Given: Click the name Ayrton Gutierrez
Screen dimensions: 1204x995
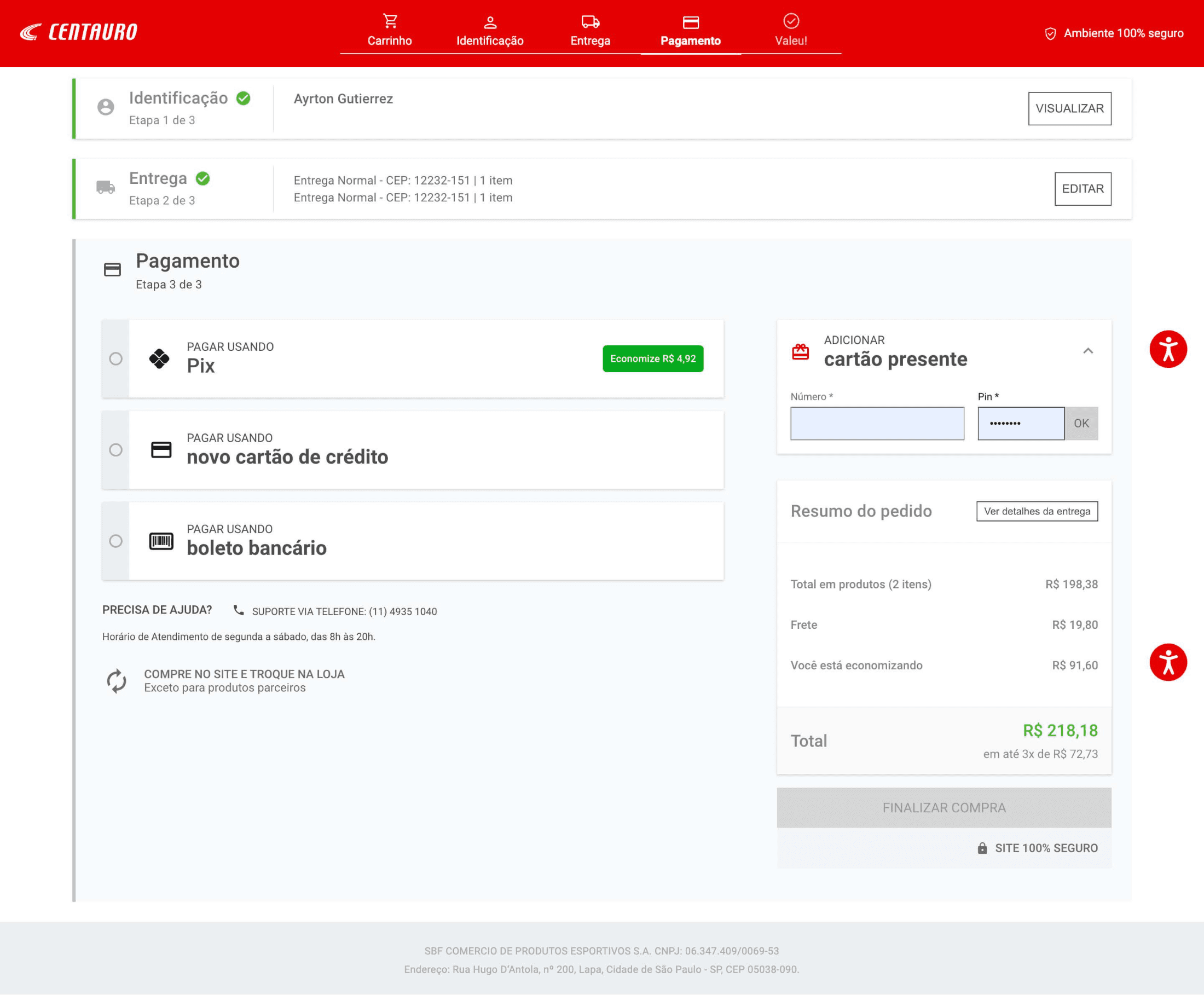Looking at the screenshot, I should tap(343, 99).
